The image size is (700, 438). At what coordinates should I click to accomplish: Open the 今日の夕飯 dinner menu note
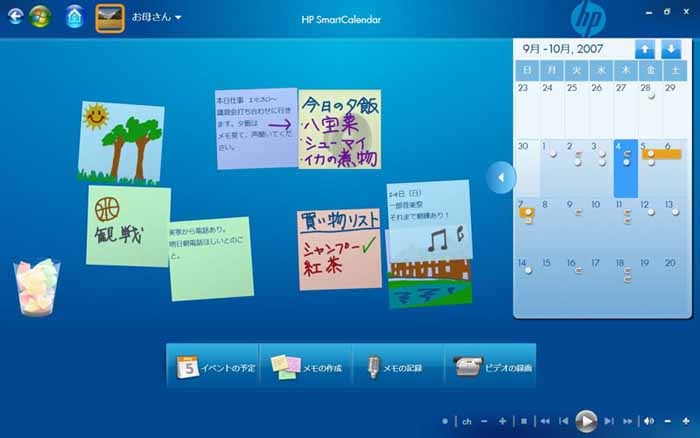pyautogui.click(x=340, y=129)
